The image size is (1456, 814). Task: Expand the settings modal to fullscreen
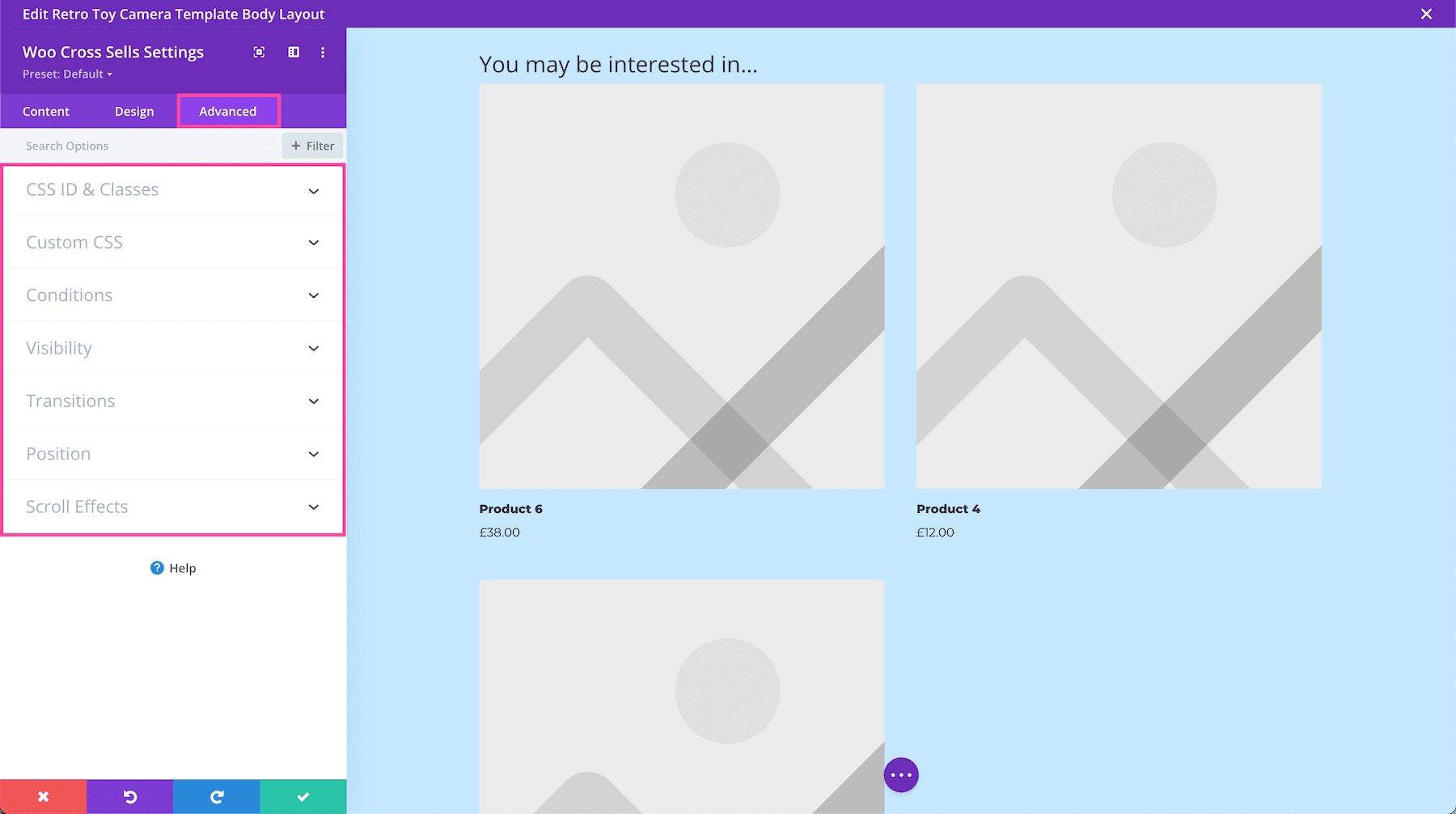pos(259,52)
